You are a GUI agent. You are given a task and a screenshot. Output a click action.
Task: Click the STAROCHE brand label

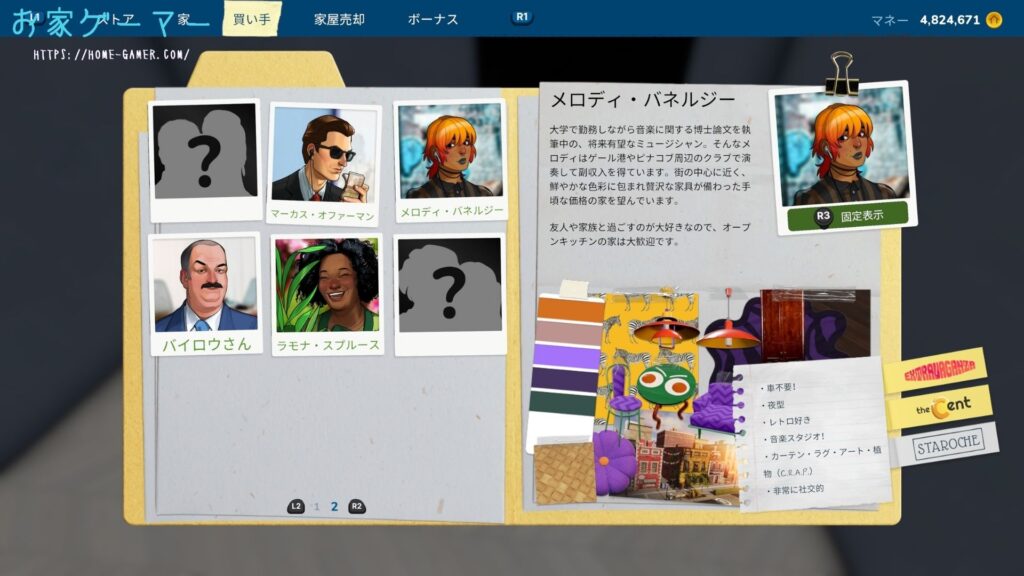(x=948, y=445)
